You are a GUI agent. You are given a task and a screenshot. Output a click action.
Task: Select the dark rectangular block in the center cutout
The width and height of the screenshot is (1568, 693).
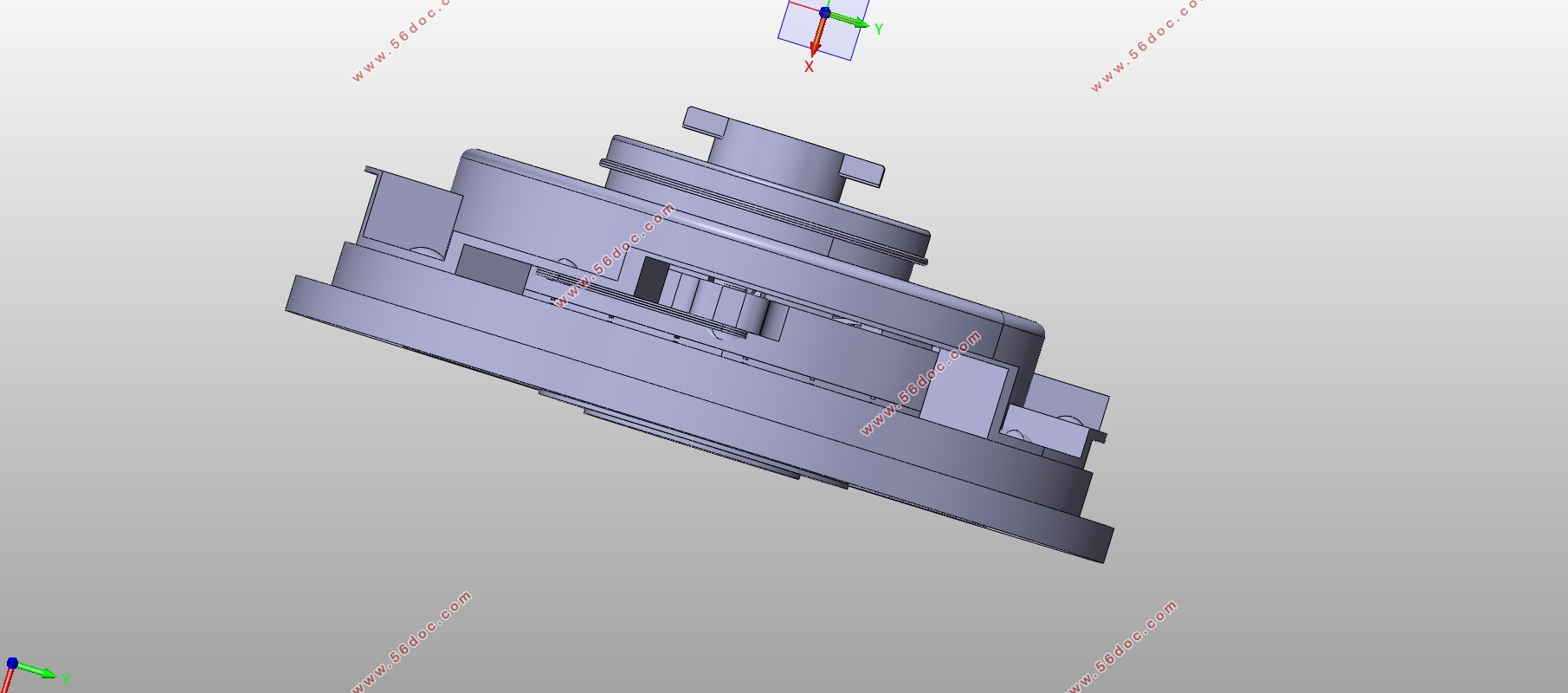[x=651, y=277]
